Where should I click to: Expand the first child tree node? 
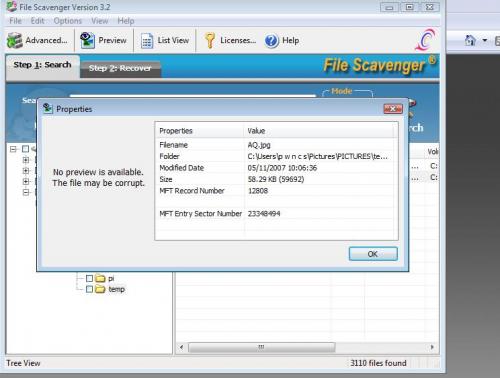tap(26, 160)
